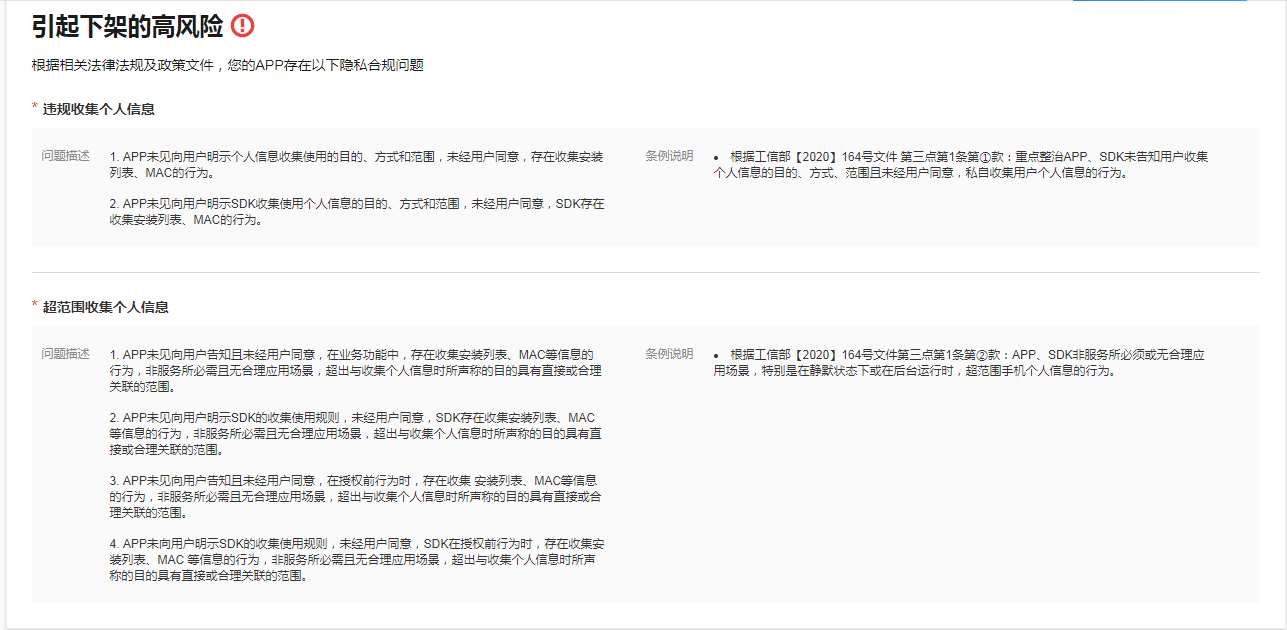Viewport: 1287px width, 630px height.
Task: Click the 条例说明 label in 超范围收集 section
Action: click(x=669, y=354)
